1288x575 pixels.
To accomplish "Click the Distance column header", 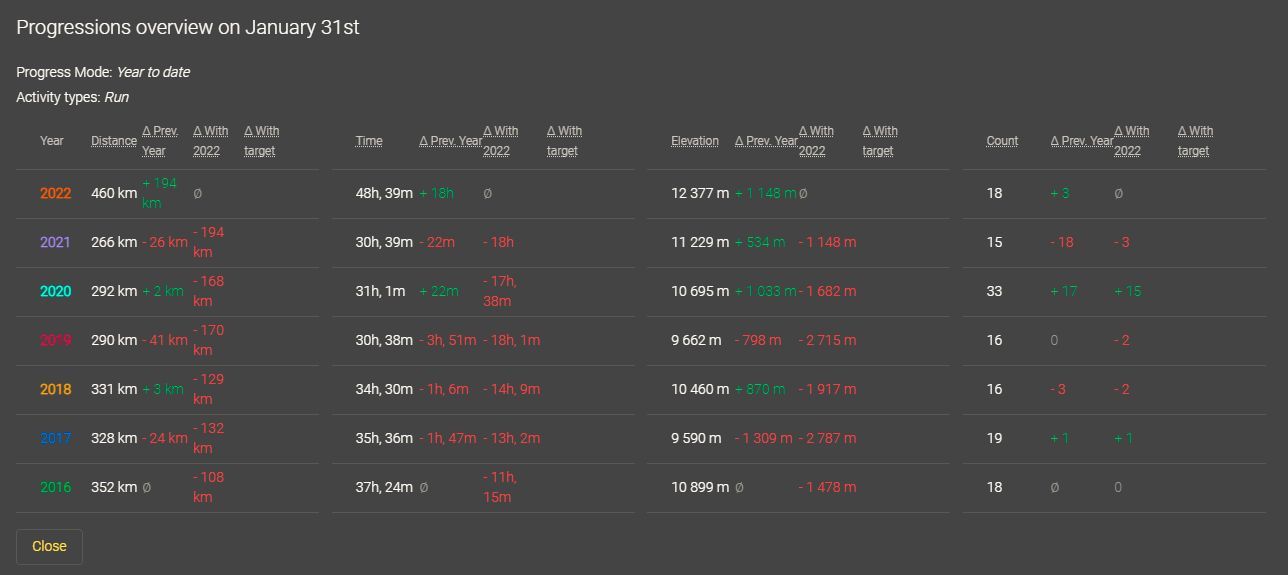I will (113, 141).
